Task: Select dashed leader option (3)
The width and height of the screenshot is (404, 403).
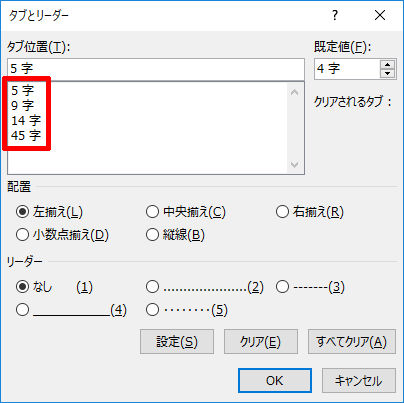Action: [310, 287]
